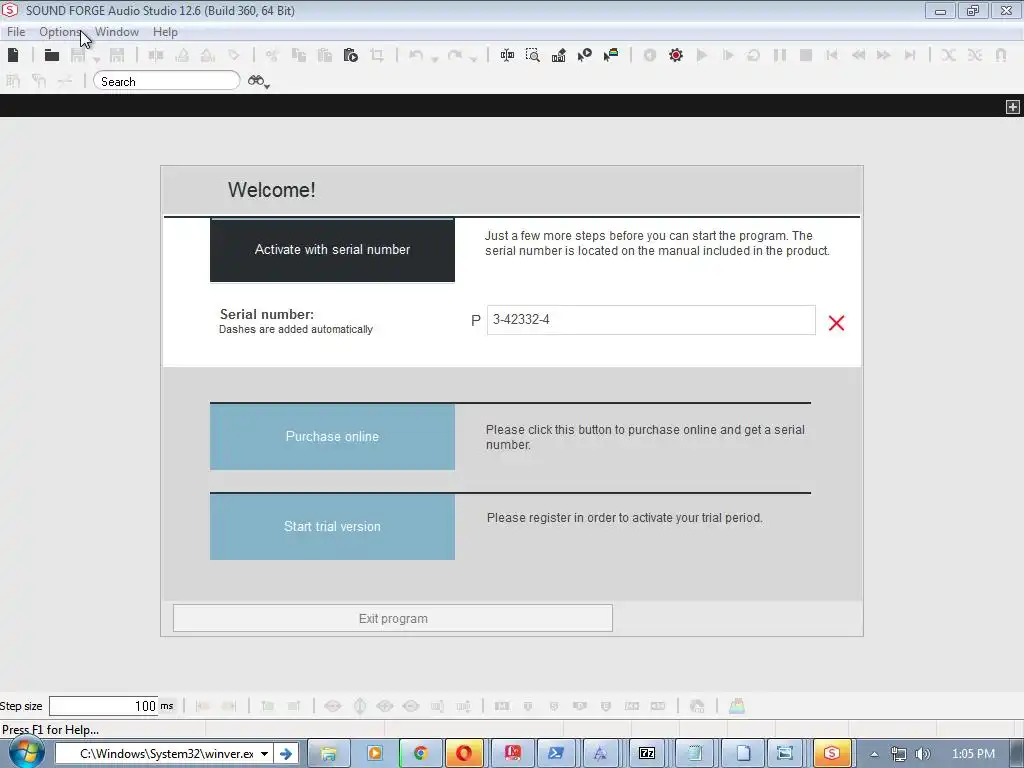The width and height of the screenshot is (1024, 768).
Task: Click the red Record button
Action: point(676,56)
